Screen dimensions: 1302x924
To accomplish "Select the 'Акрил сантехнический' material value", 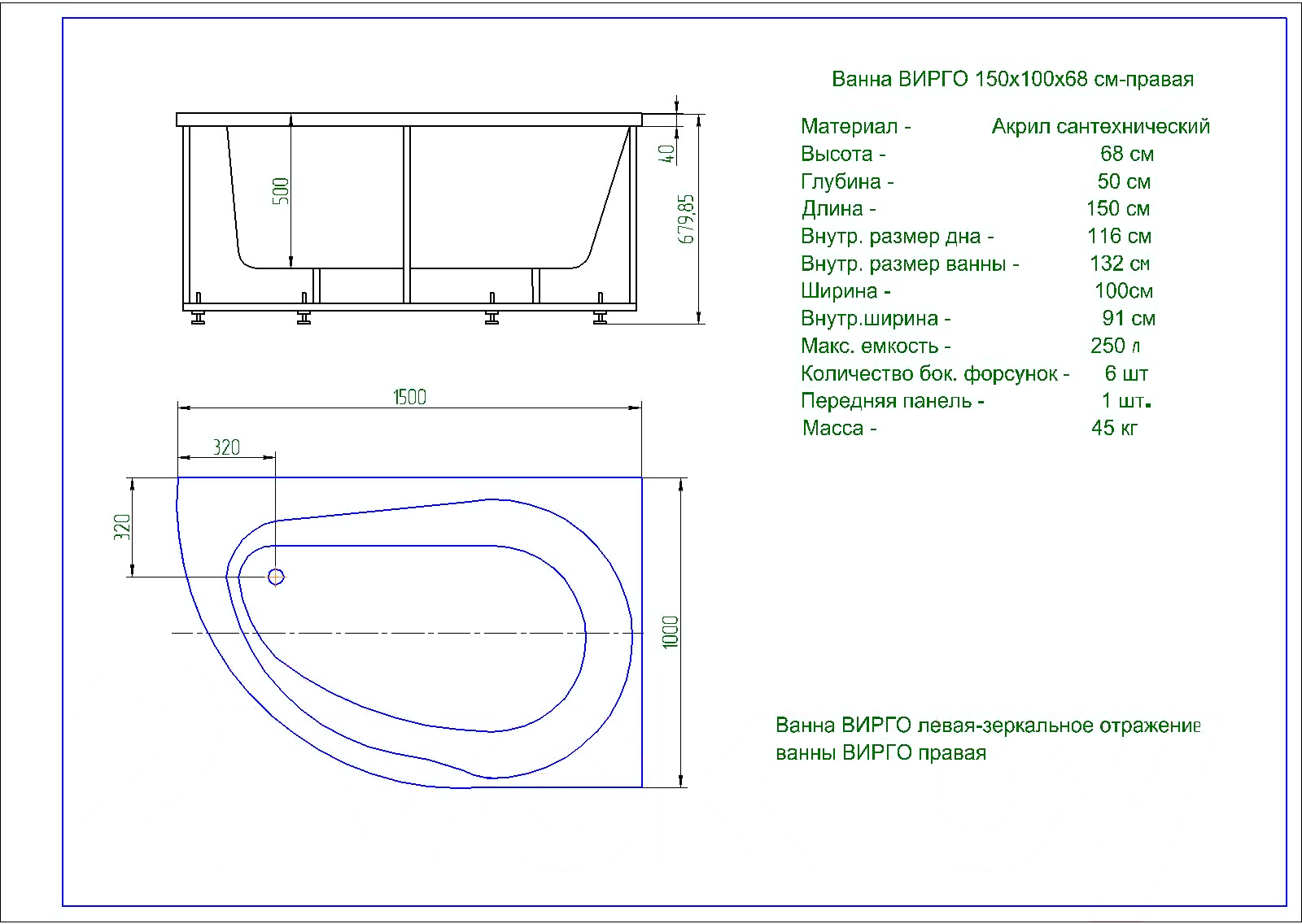I will click(x=1100, y=127).
